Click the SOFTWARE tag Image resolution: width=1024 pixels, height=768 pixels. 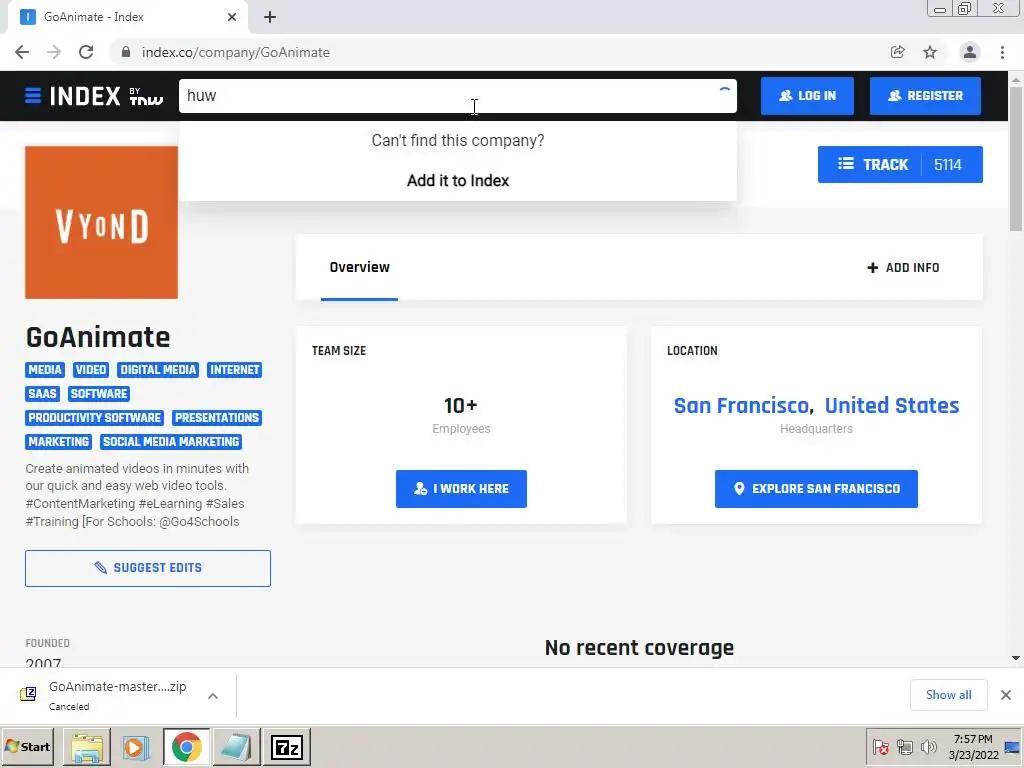click(99, 394)
